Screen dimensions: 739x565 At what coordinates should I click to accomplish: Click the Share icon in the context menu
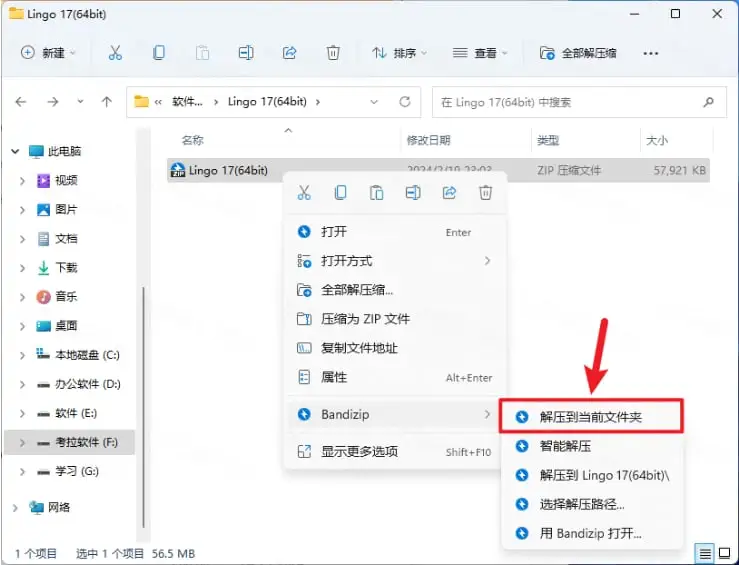coord(449,193)
